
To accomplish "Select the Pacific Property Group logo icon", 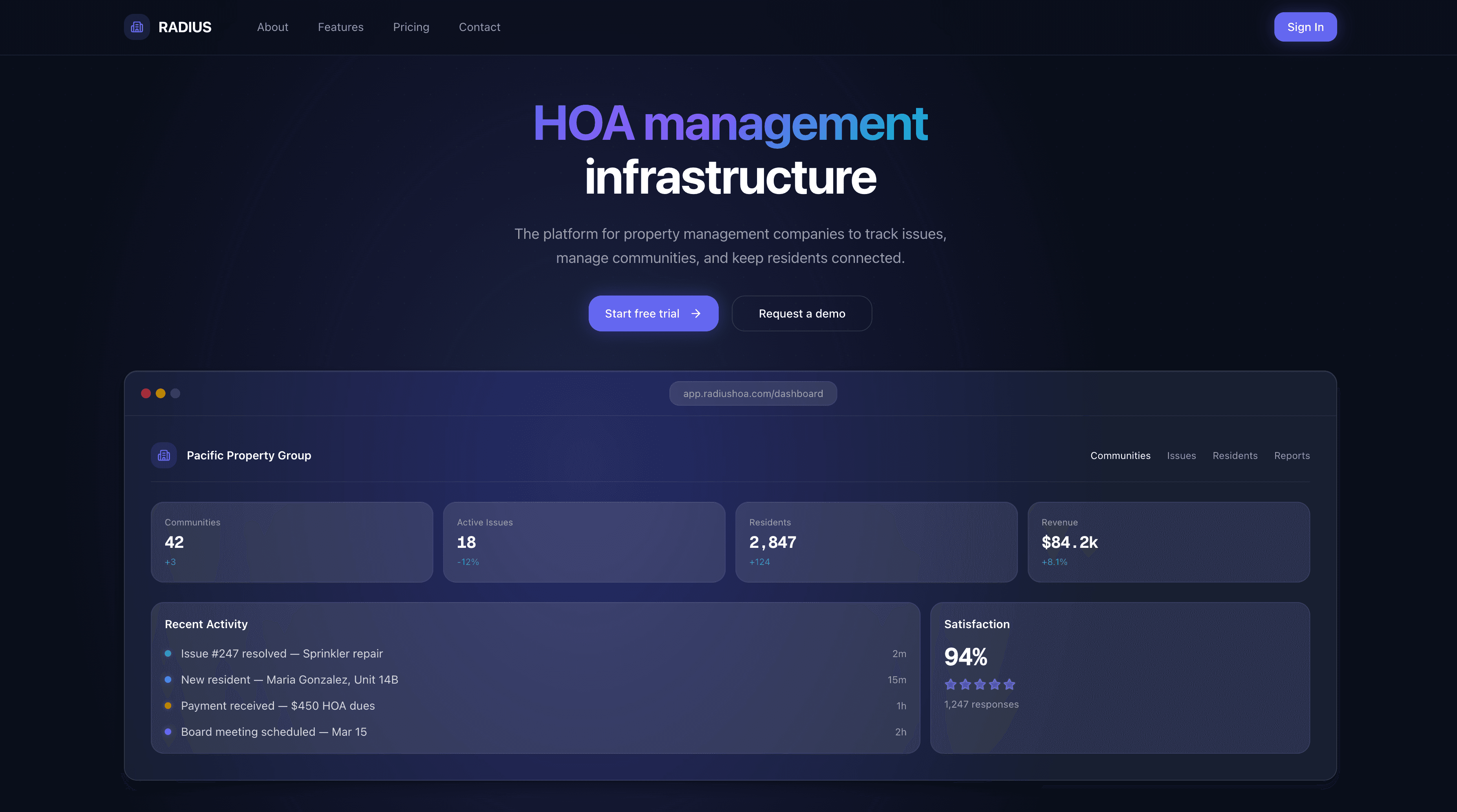I will point(163,455).
